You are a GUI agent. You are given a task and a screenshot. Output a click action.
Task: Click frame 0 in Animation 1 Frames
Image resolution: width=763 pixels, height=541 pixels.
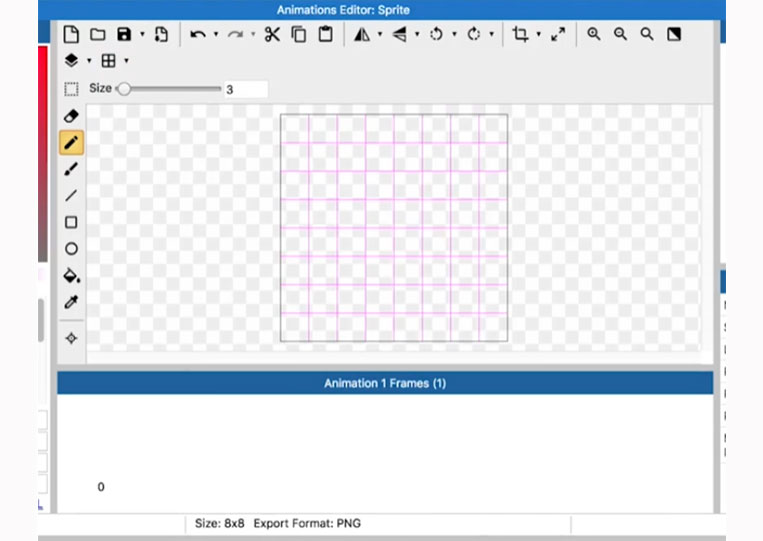click(101, 487)
